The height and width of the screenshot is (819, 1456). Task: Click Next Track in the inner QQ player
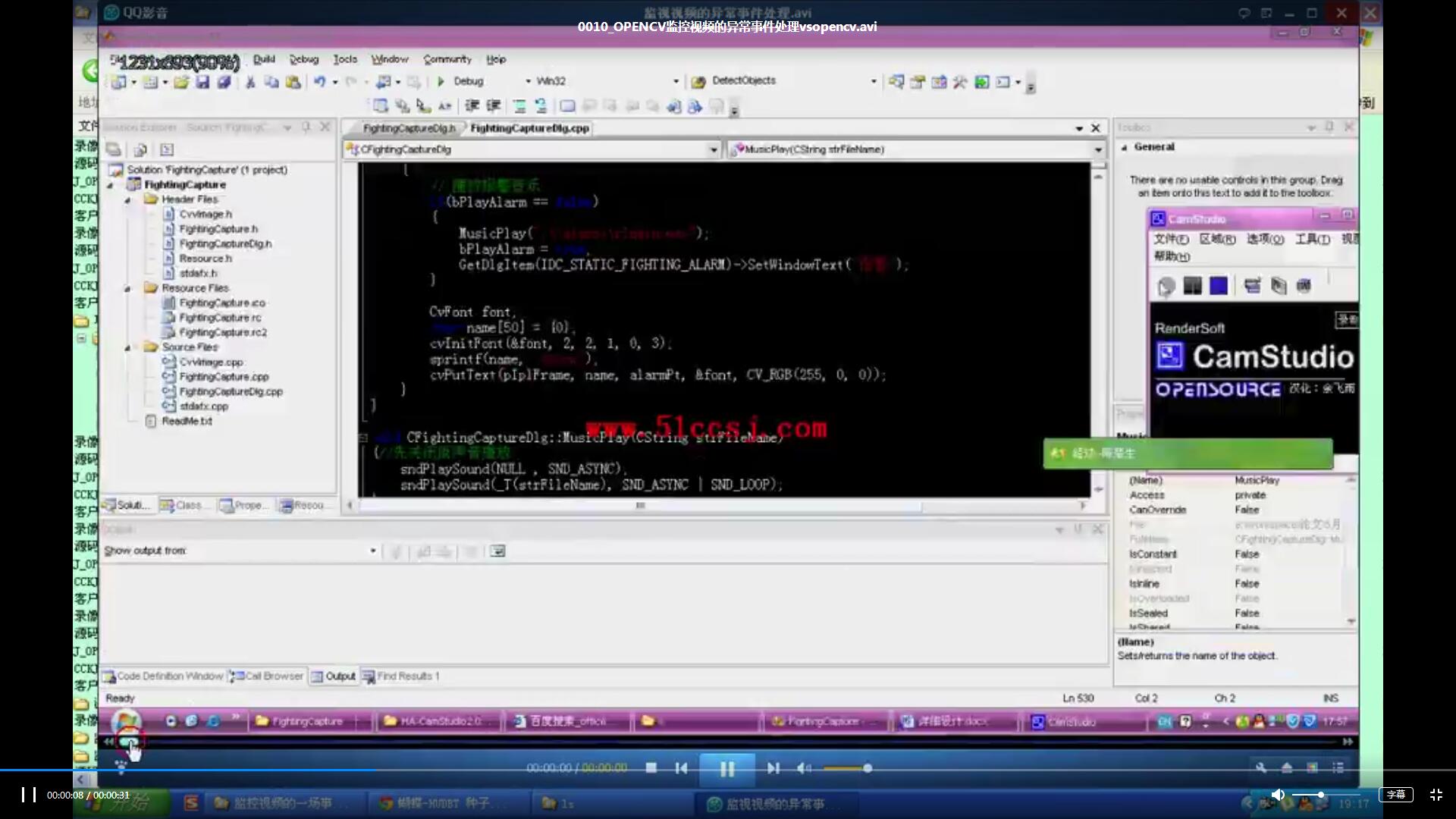[773, 768]
